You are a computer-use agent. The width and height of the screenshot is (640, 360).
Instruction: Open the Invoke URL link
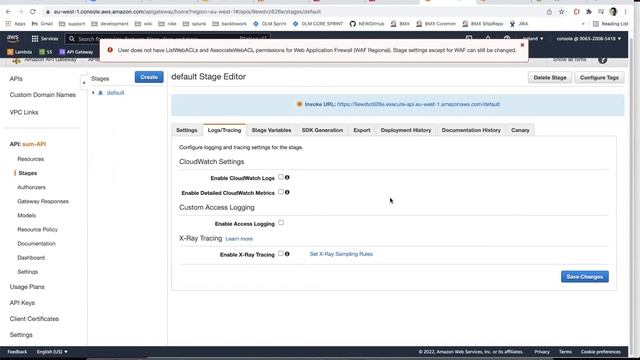[x=418, y=104]
